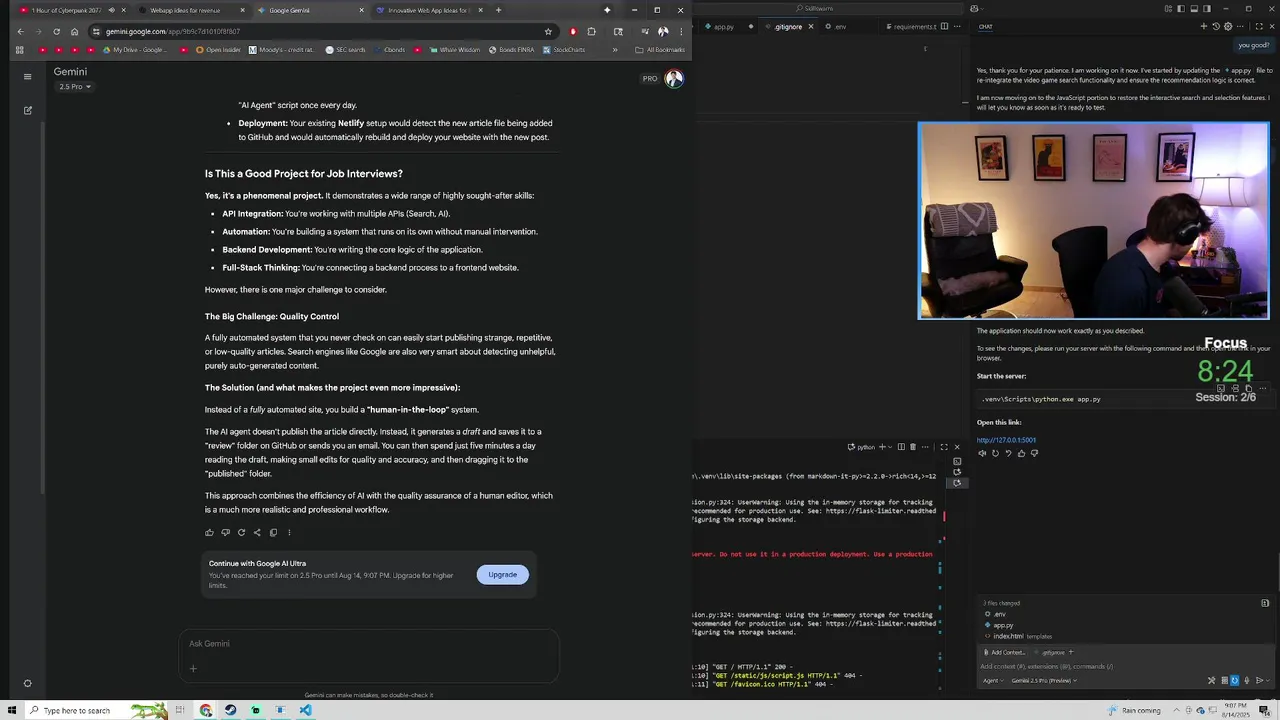
Task: Toggle the bottom panel layout icon
Action: tap(1192, 8)
